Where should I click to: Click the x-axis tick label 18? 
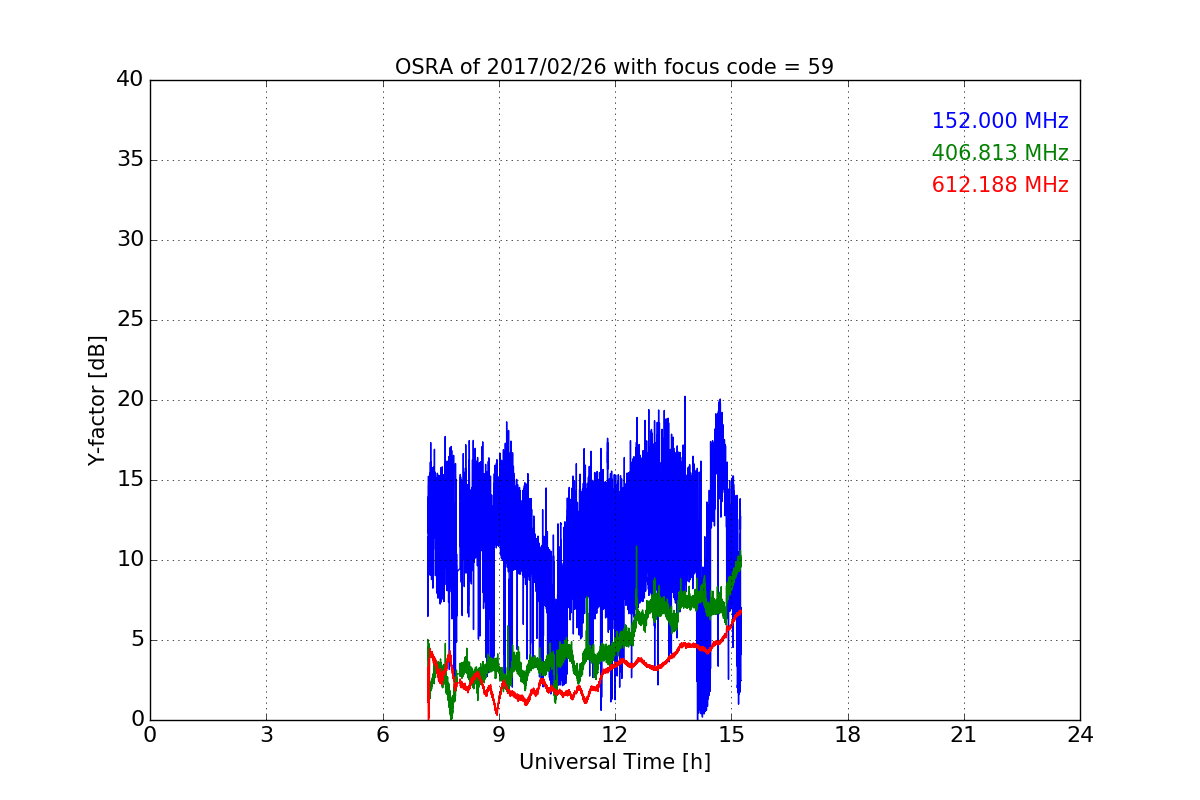click(848, 734)
